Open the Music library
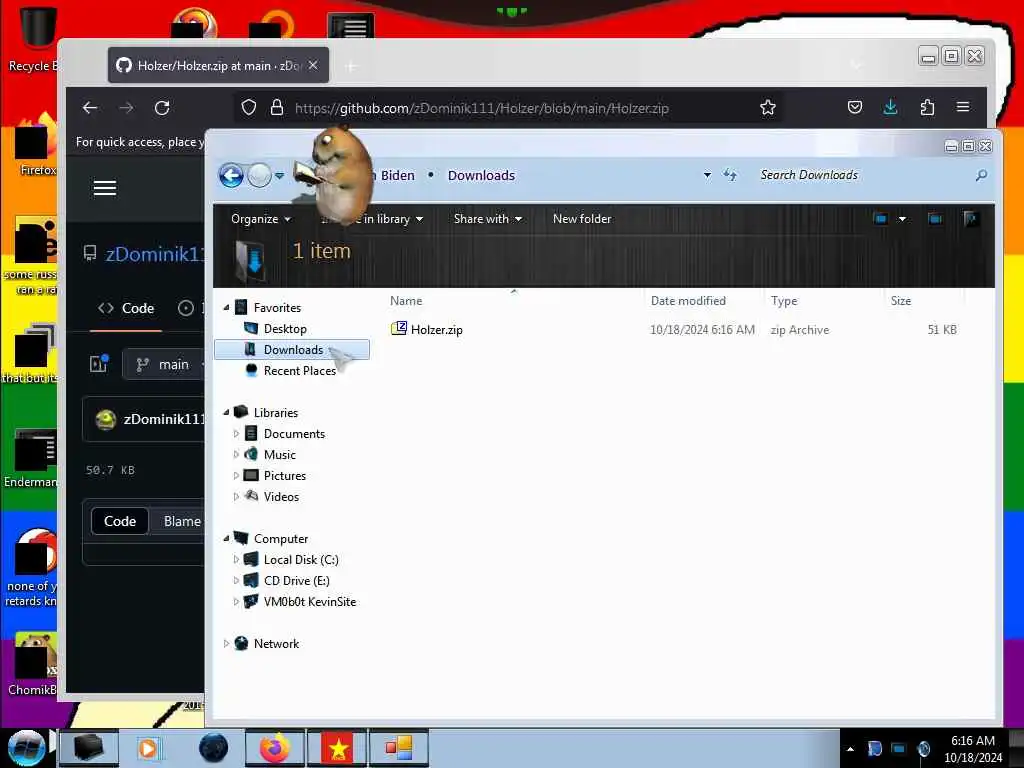 tap(280, 455)
